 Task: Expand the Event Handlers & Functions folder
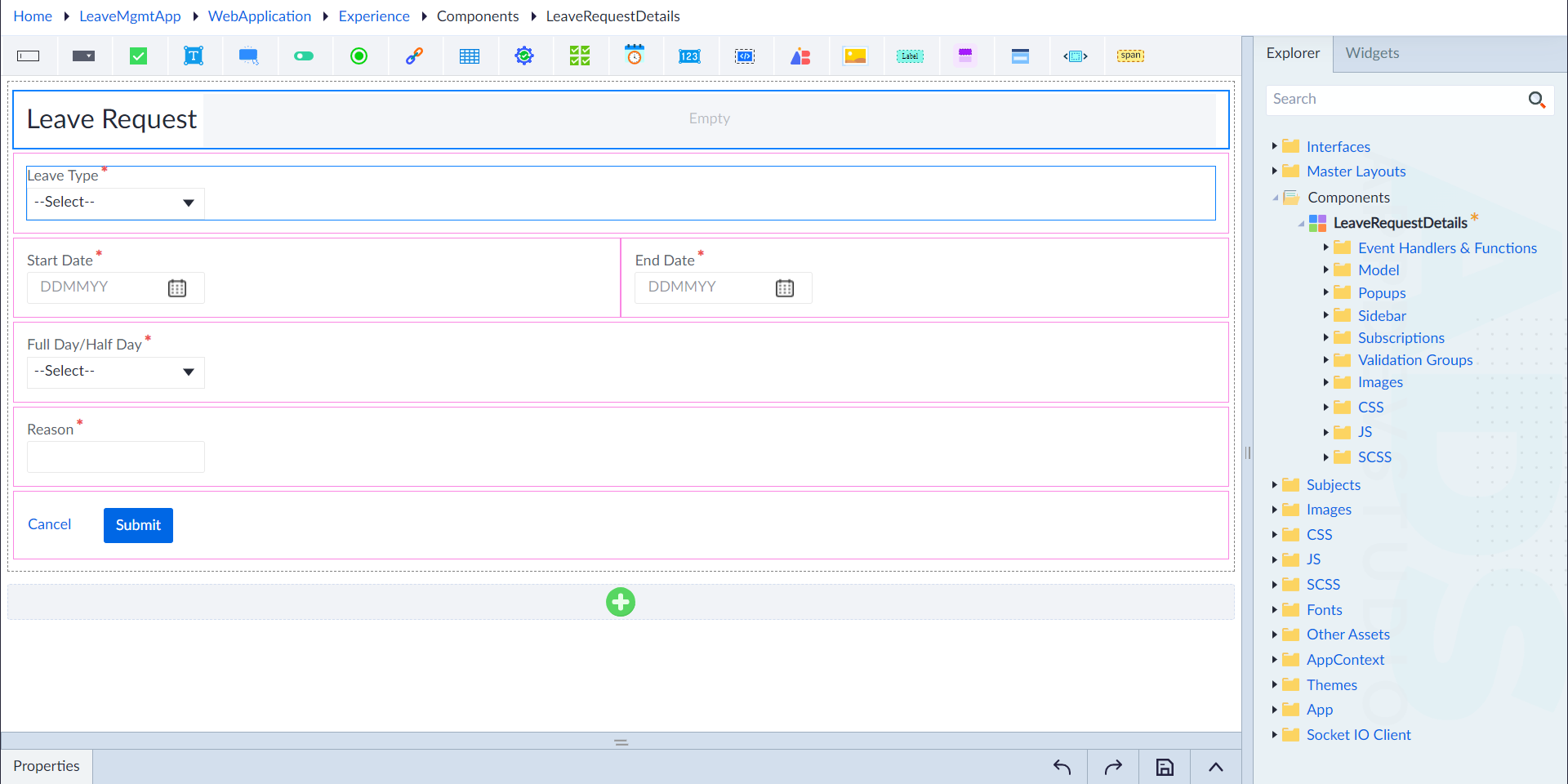point(1325,247)
